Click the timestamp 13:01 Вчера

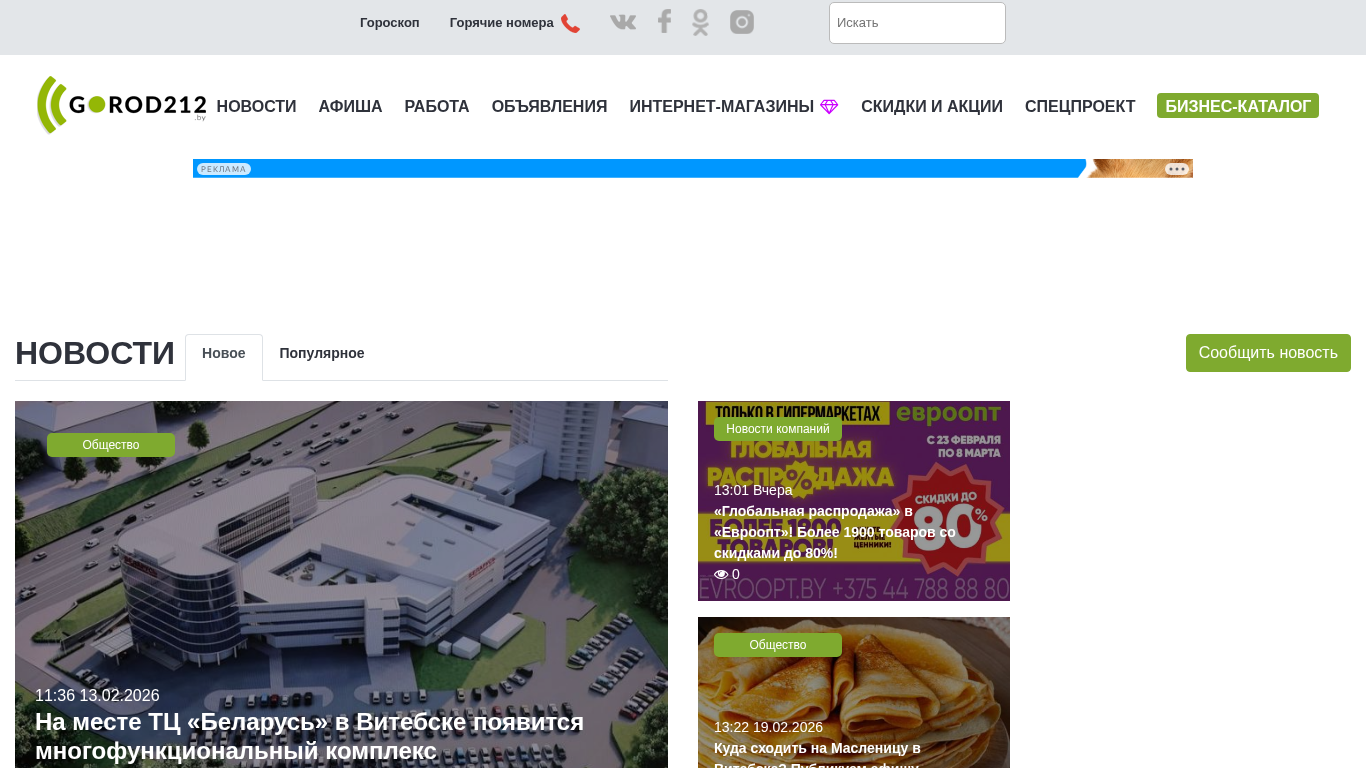pyautogui.click(x=753, y=490)
